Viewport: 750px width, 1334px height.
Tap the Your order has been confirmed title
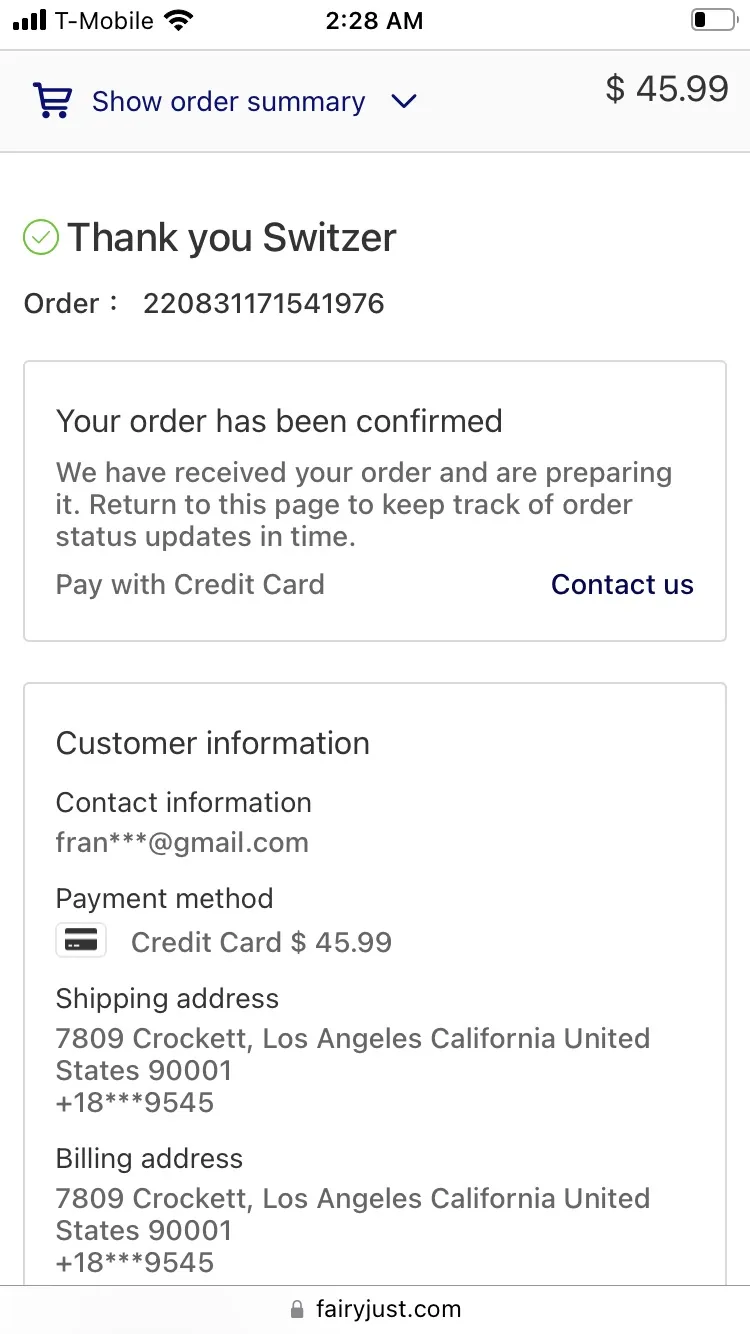point(279,421)
